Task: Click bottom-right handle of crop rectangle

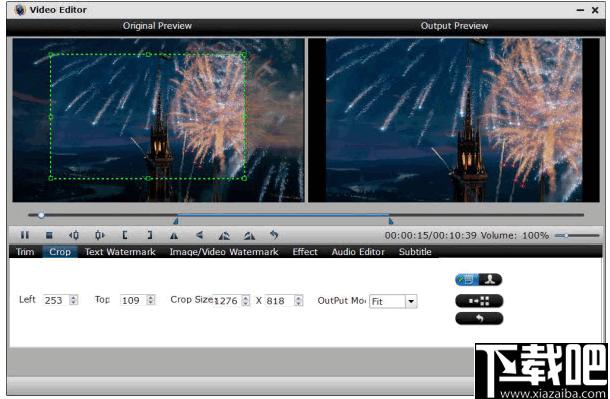Action: 244,178
